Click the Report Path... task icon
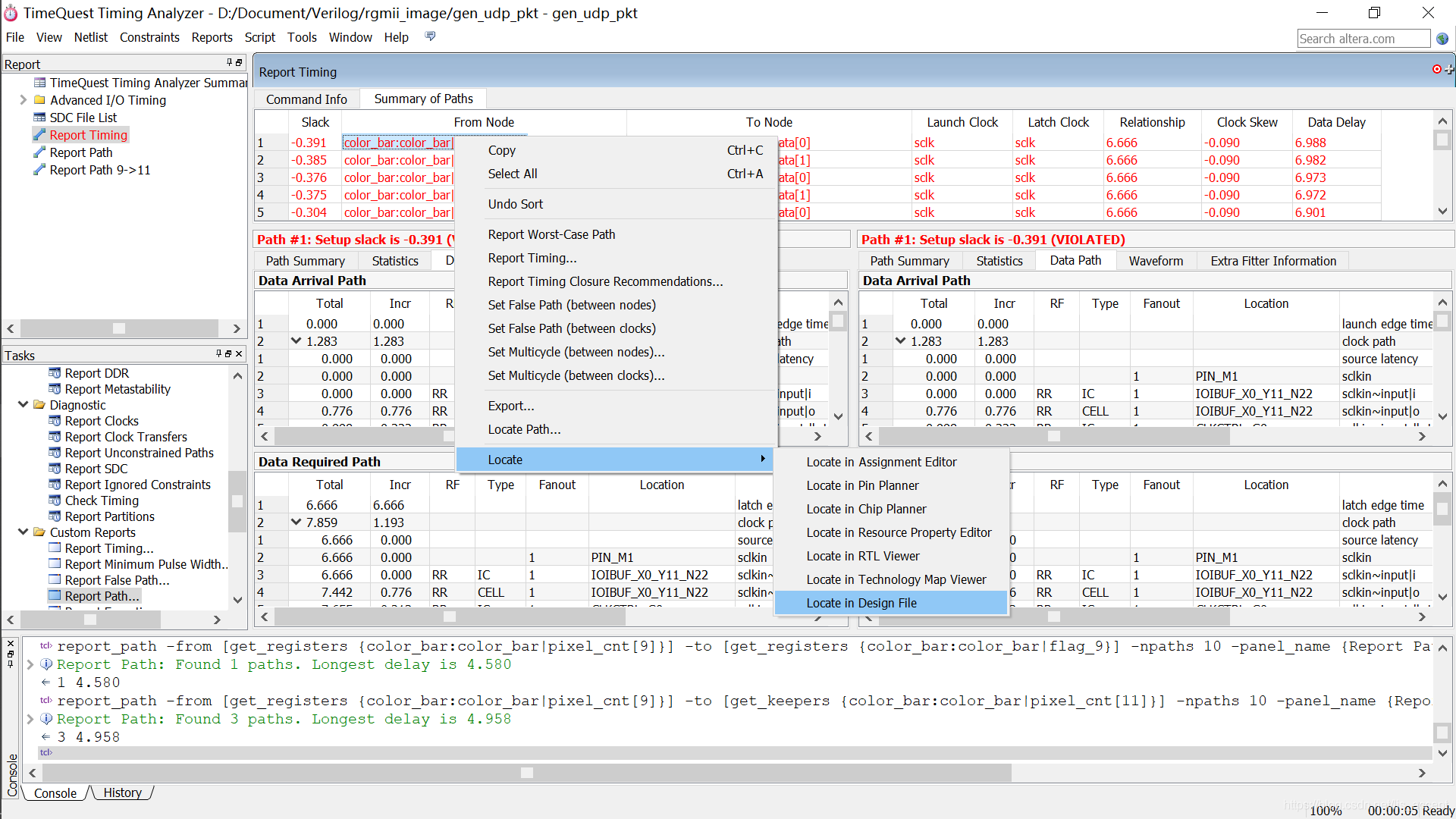The width and height of the screenshot is (1456, 819). click(x=55, y=596)
